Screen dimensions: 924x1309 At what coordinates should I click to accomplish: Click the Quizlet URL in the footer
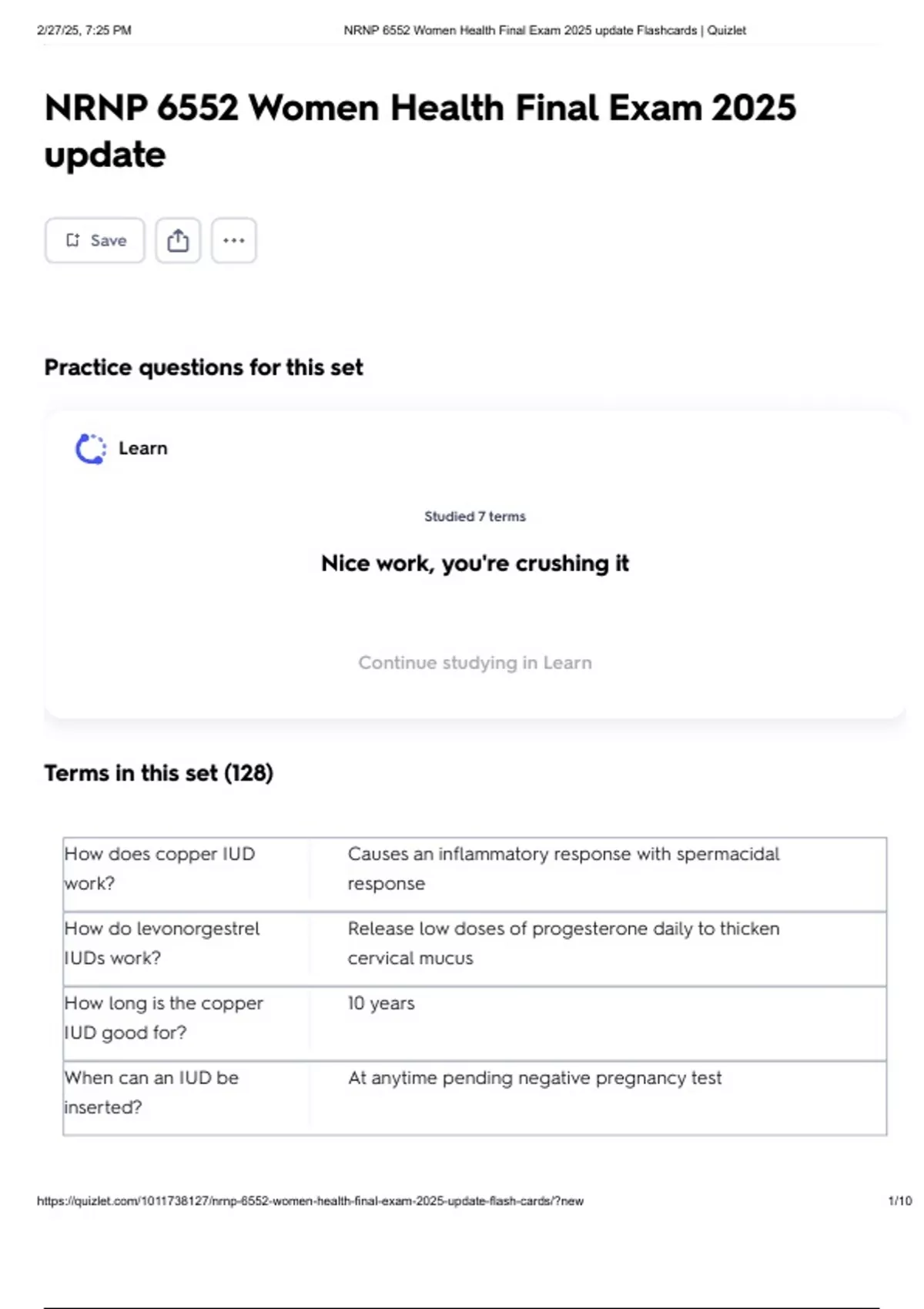click(x=310, y=1200)
